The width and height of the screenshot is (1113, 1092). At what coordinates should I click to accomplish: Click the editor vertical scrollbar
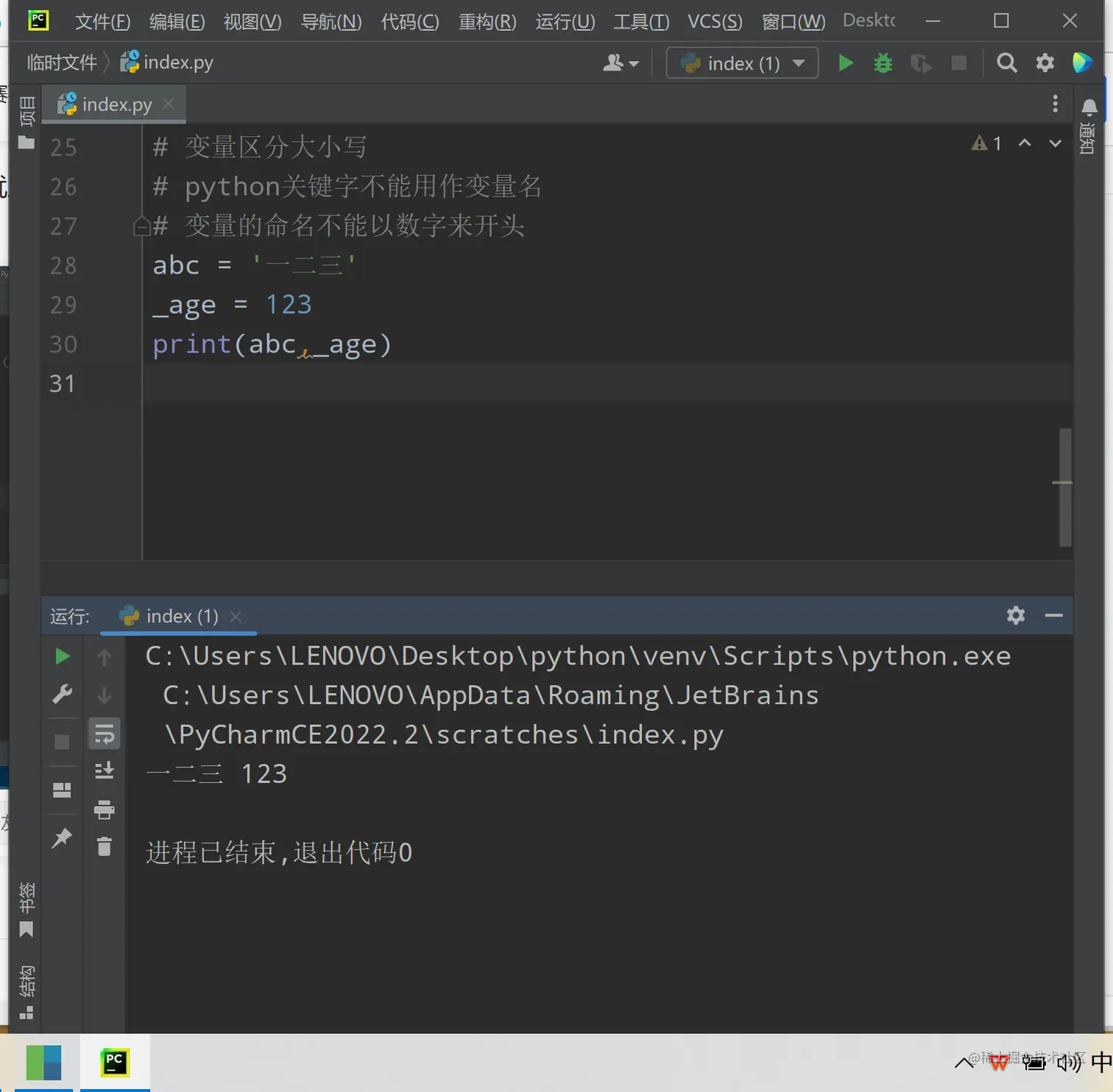point(1064,487)
